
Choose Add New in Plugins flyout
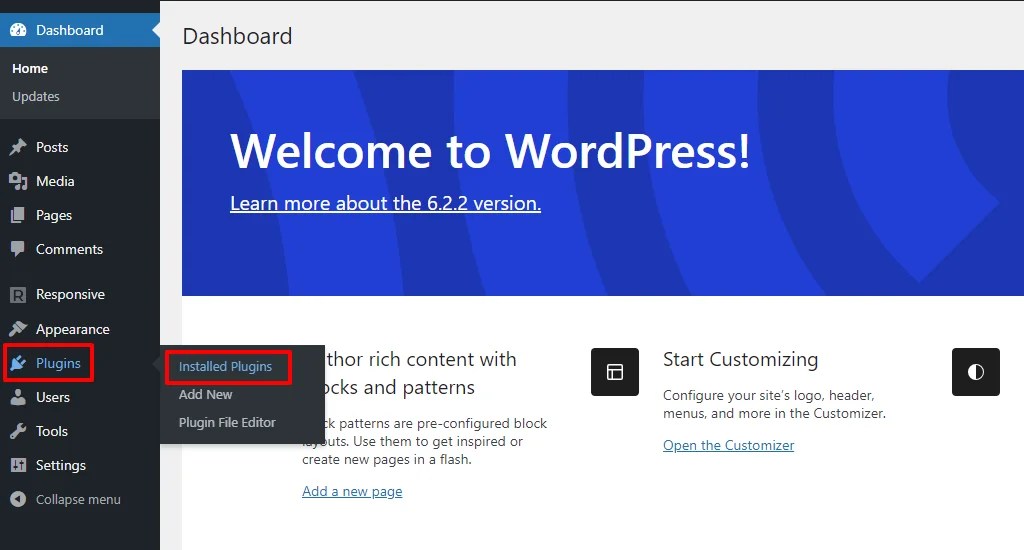(206, 395)
